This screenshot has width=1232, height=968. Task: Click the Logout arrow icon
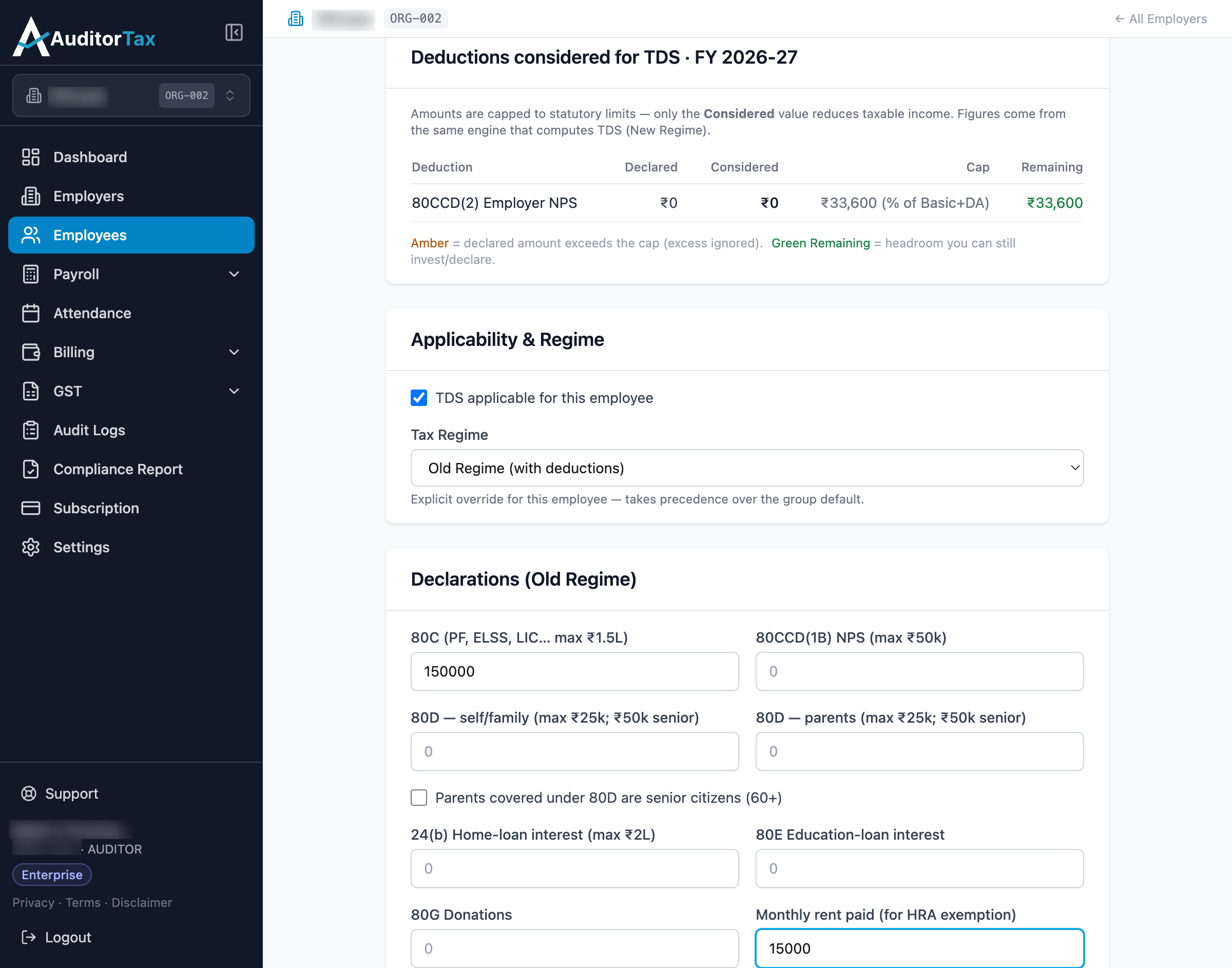(x=29, y=937)
